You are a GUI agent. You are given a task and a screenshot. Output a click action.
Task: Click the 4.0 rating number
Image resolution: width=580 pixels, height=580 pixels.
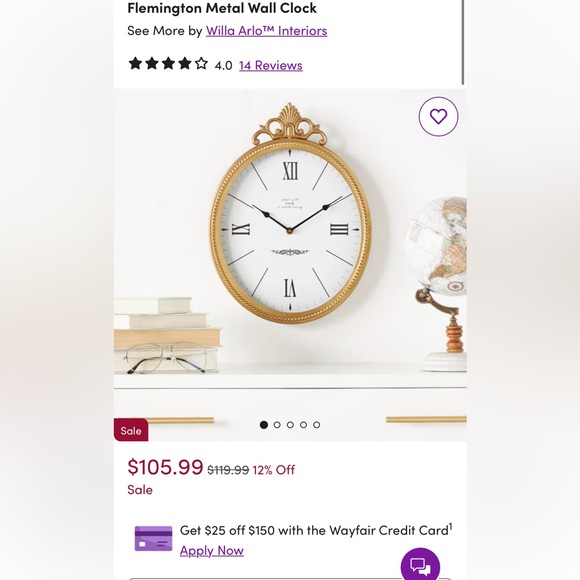(x=223, y=66)
